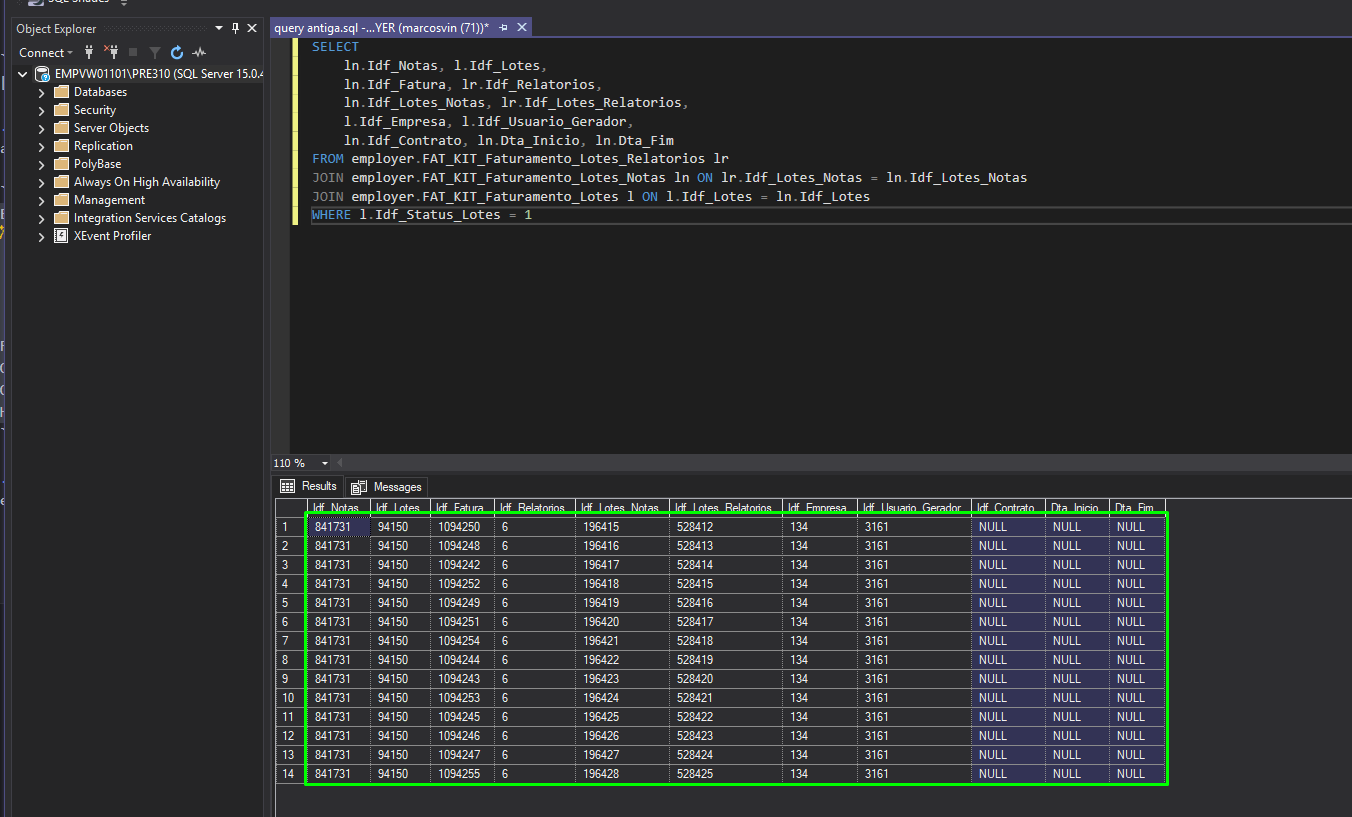The height and width of the screenshot is (817, 1352).
Task: Select the Replication tree item label
Action: [x=103, y=146]
